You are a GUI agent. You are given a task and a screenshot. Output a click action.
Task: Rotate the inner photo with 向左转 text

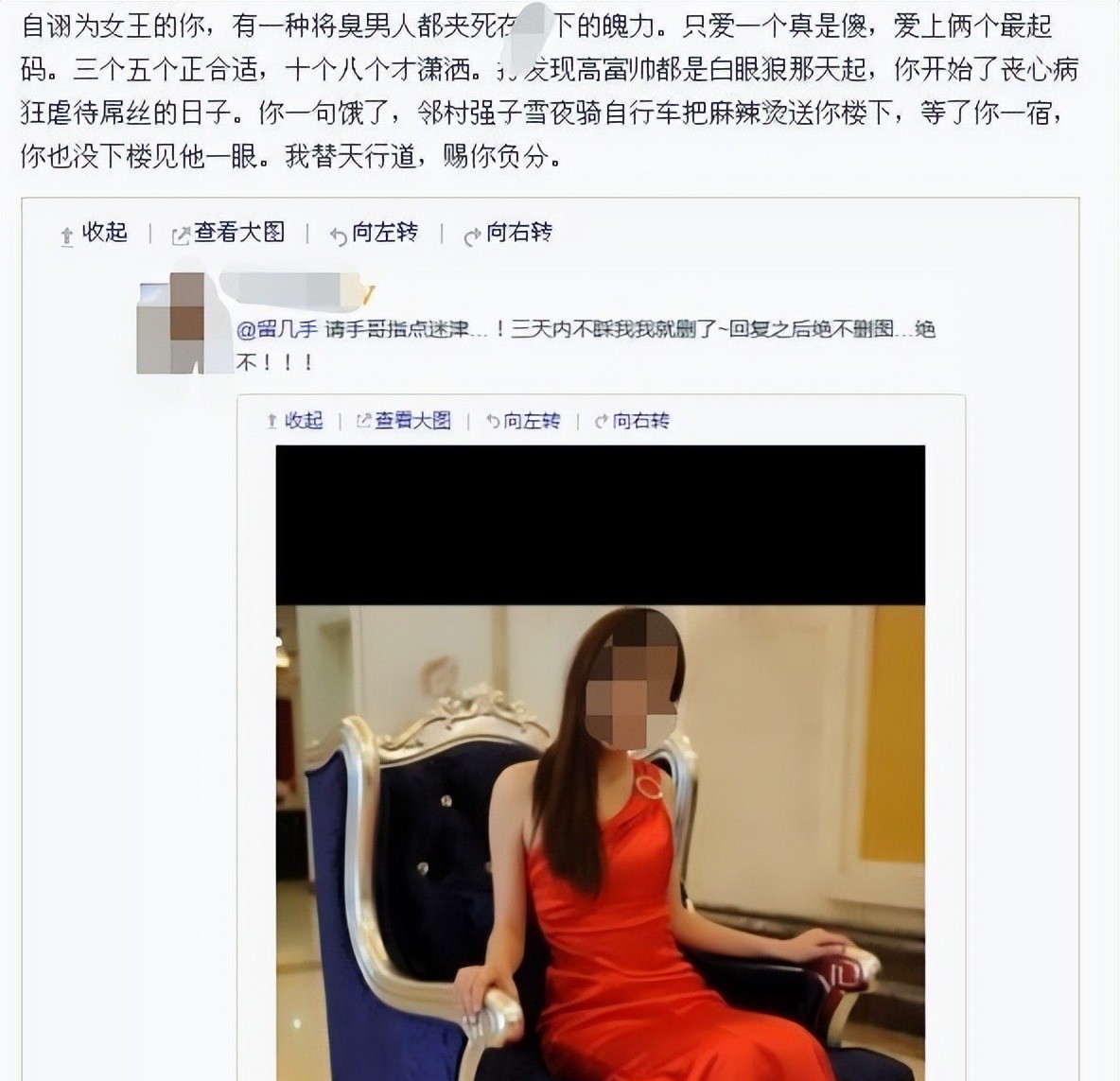point(532,421)
